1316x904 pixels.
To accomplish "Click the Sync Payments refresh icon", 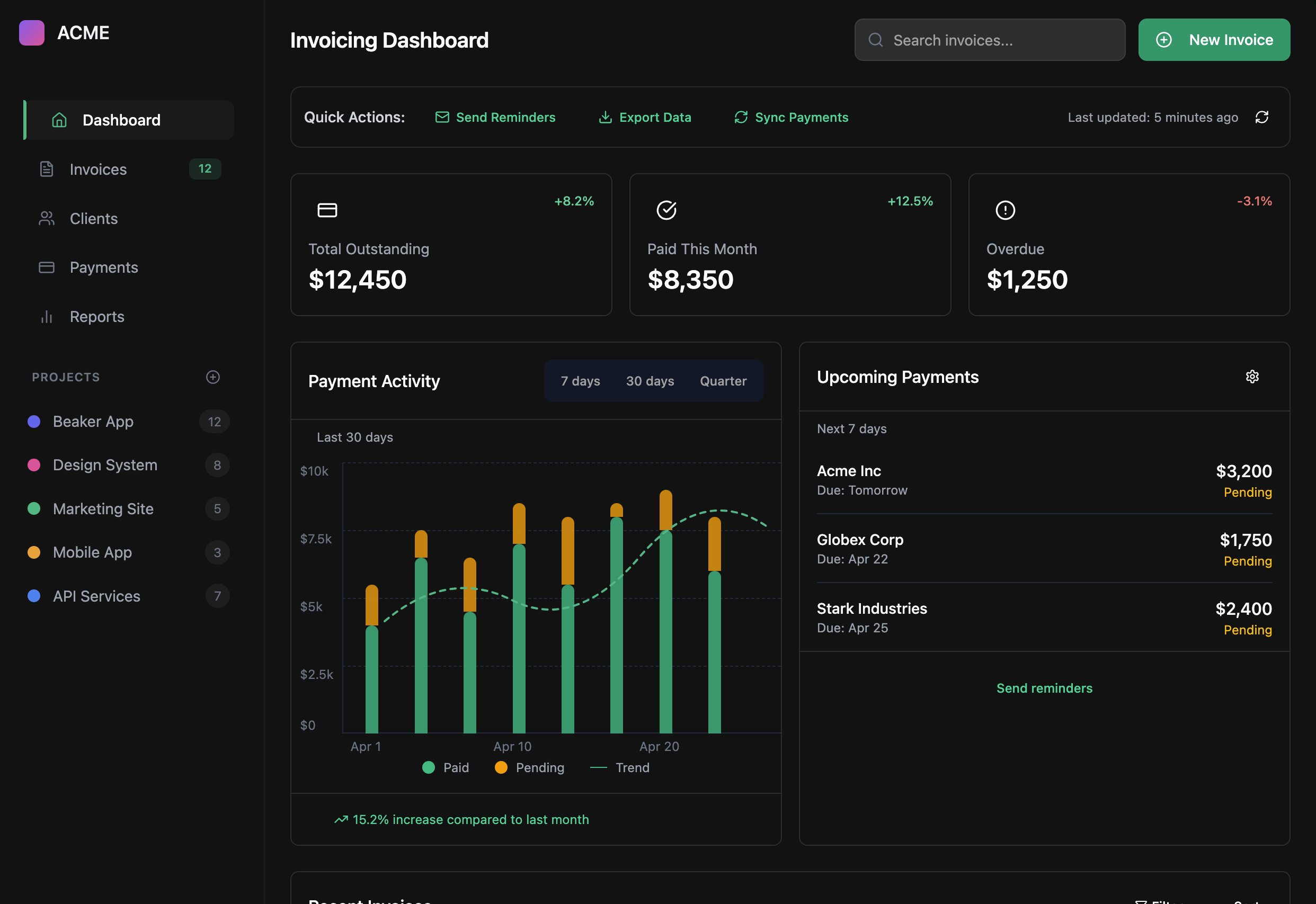I will [741, 117].
